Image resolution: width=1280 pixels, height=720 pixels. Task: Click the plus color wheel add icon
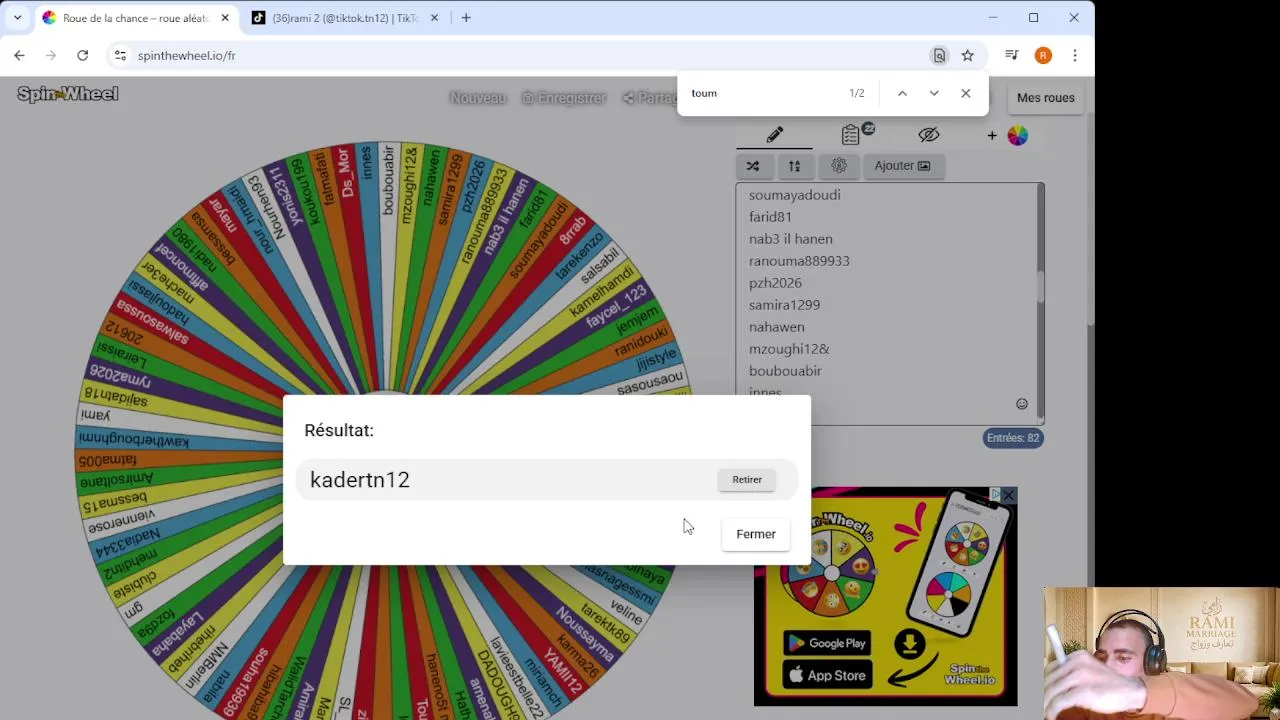coord(1009,135)
